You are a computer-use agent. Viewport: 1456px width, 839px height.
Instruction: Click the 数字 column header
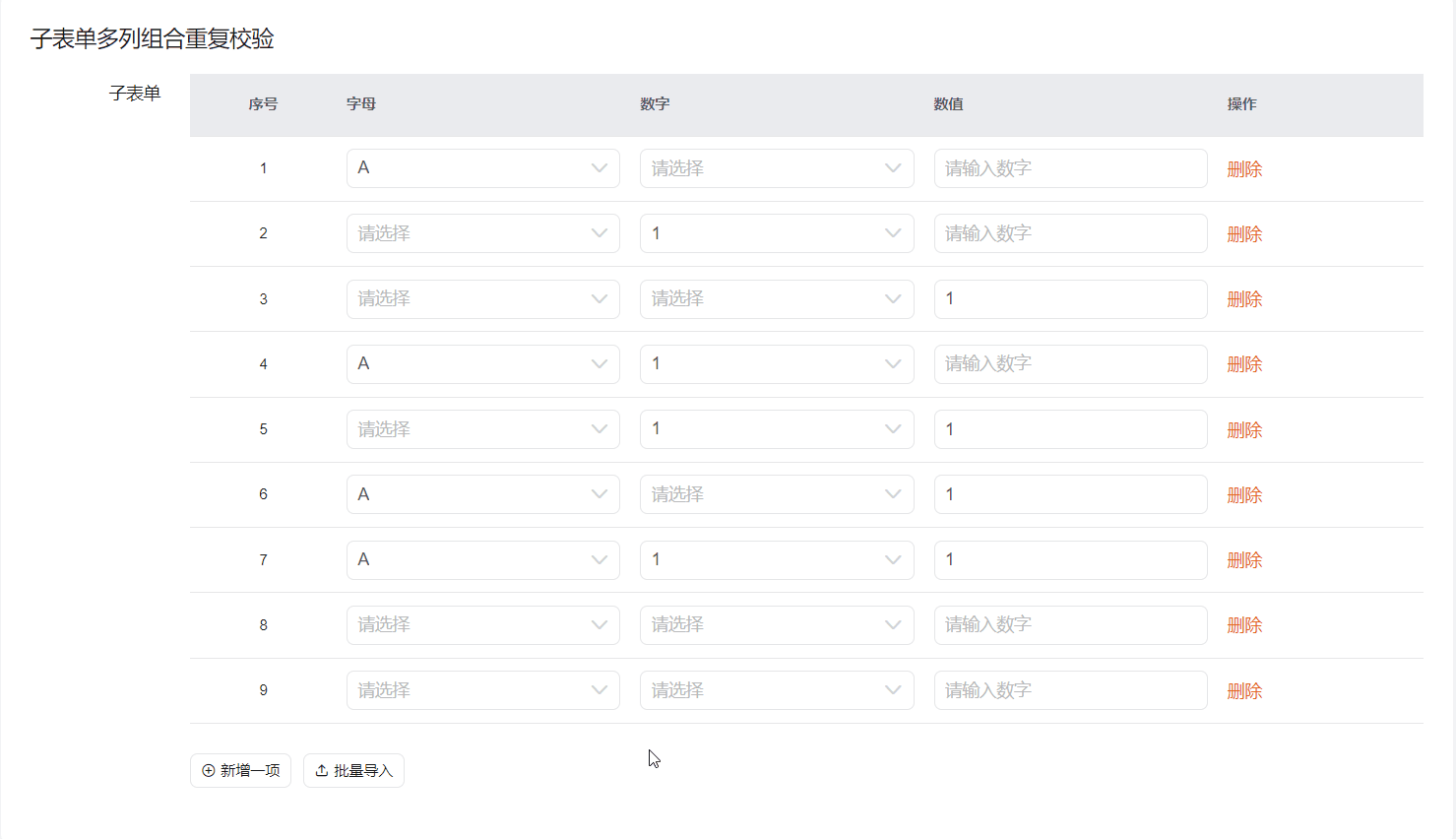coord(655,103)
